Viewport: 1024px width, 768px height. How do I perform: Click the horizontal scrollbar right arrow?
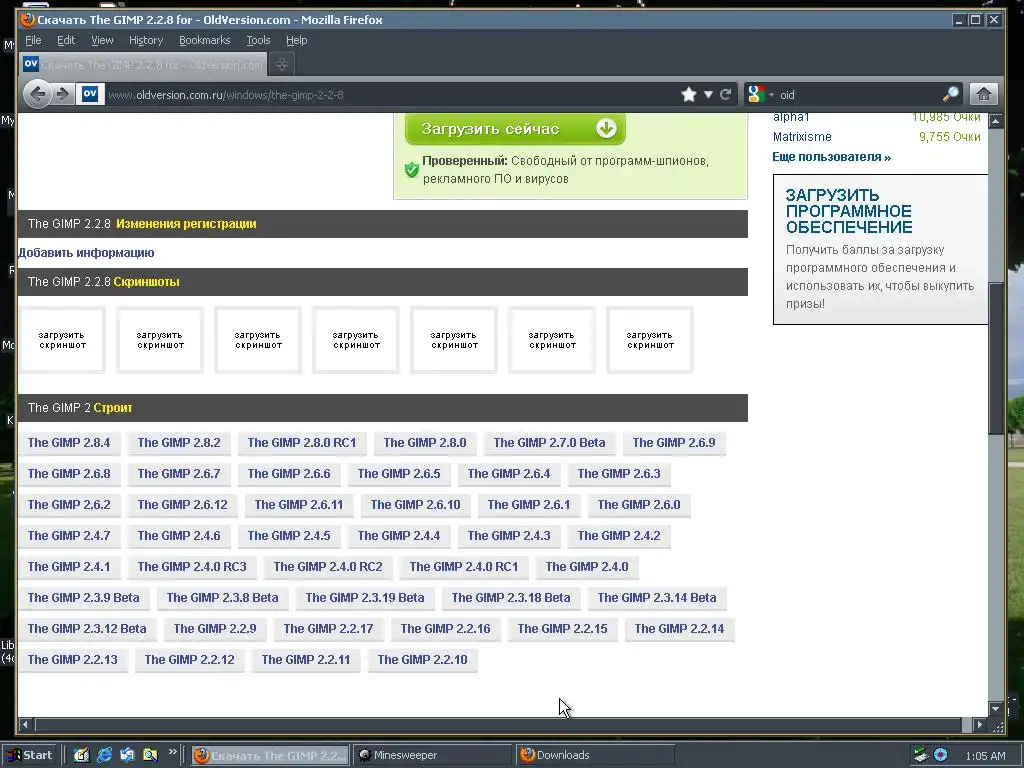(x=979, y=724)
